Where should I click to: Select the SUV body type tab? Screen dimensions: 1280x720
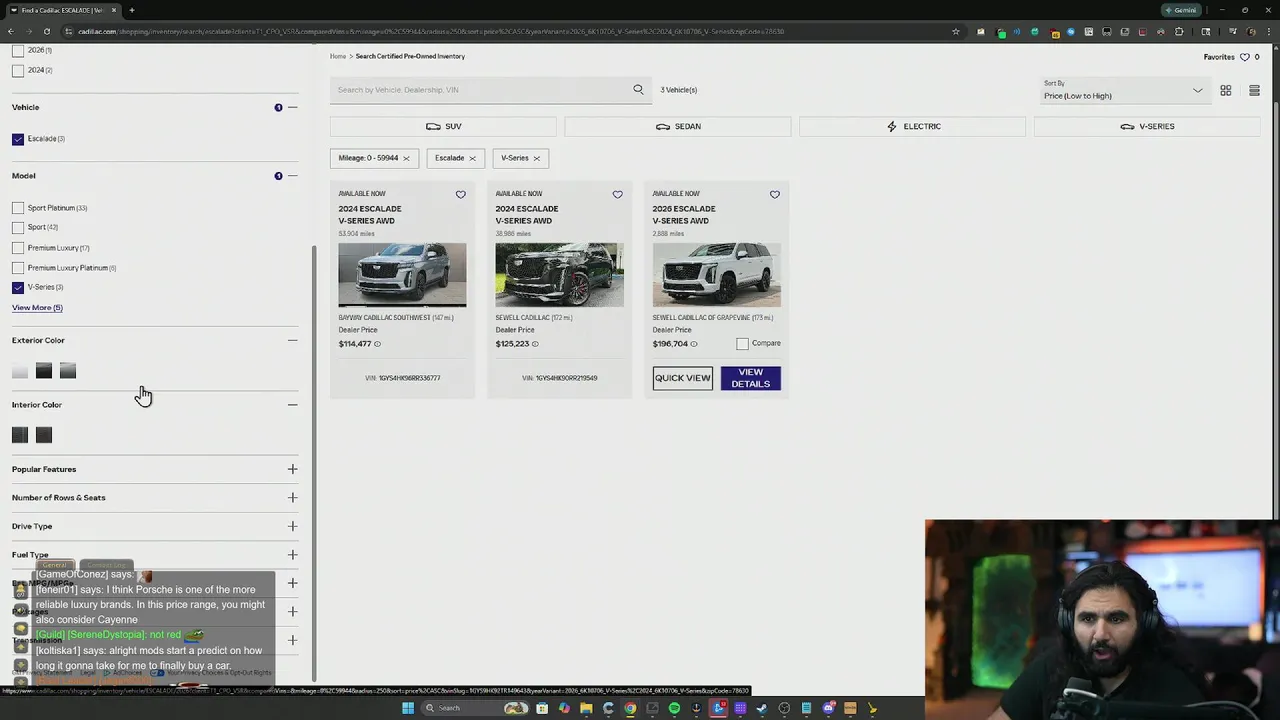coord(443,127)
